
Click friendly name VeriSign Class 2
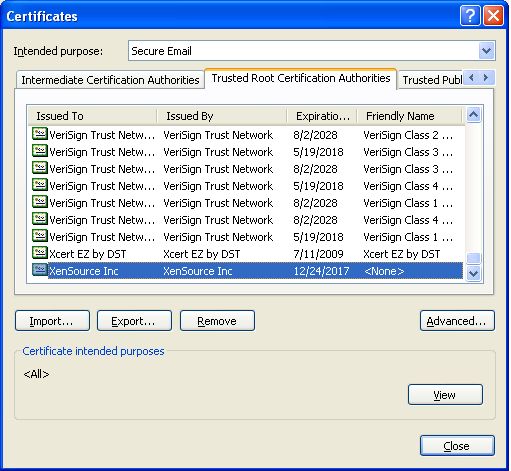click(x=408, y=135)
